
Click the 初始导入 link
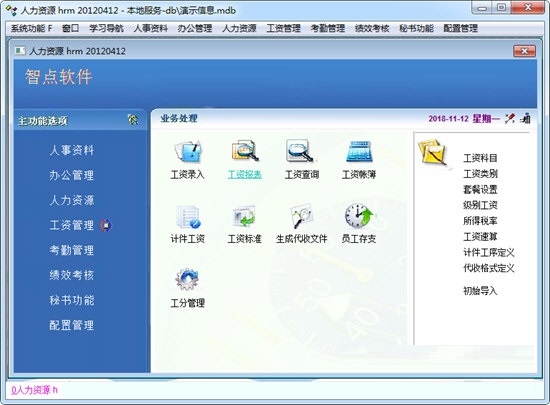tap(480, 291)
